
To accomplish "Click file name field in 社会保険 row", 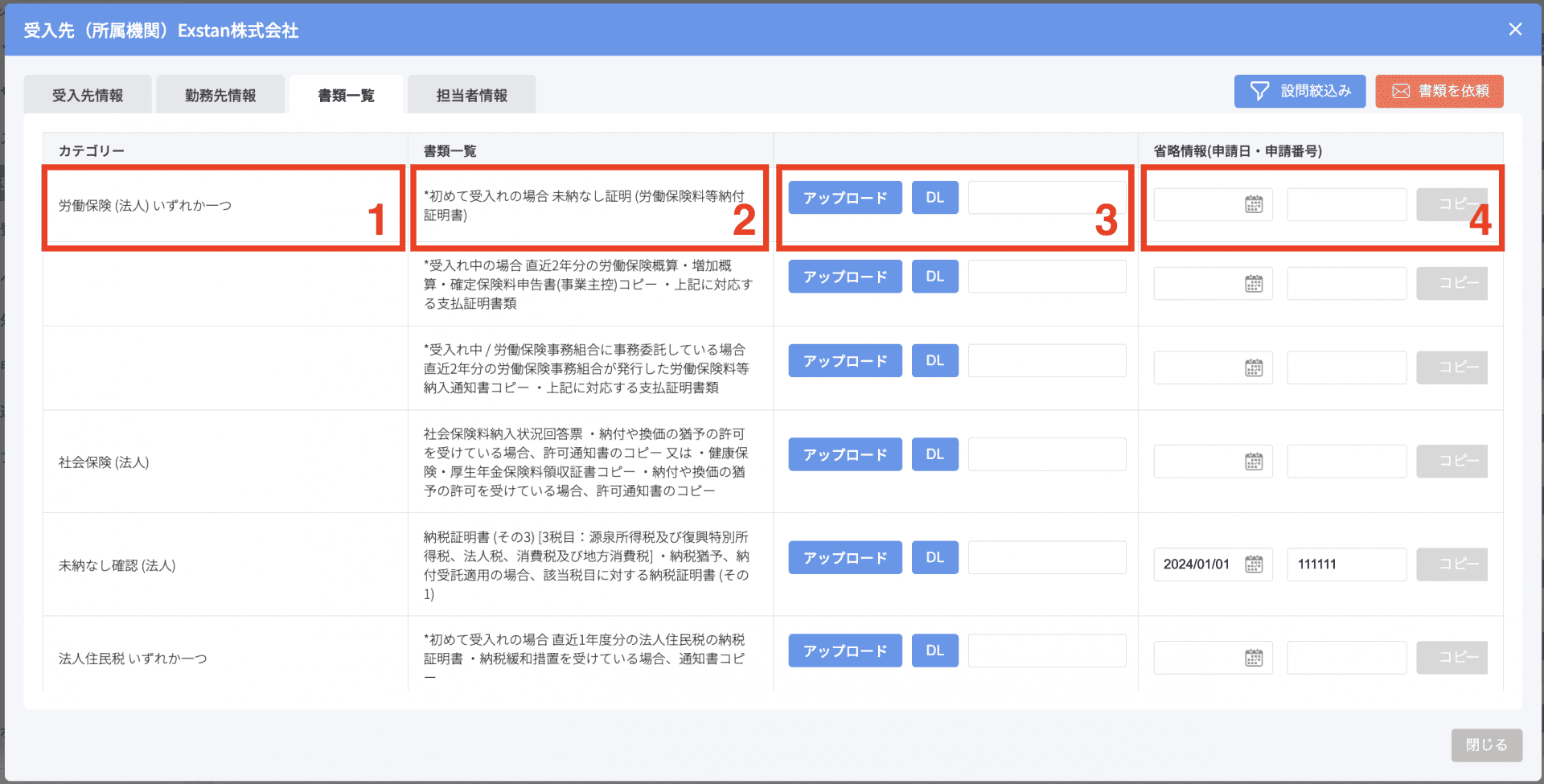I will tap(1046, 454).
